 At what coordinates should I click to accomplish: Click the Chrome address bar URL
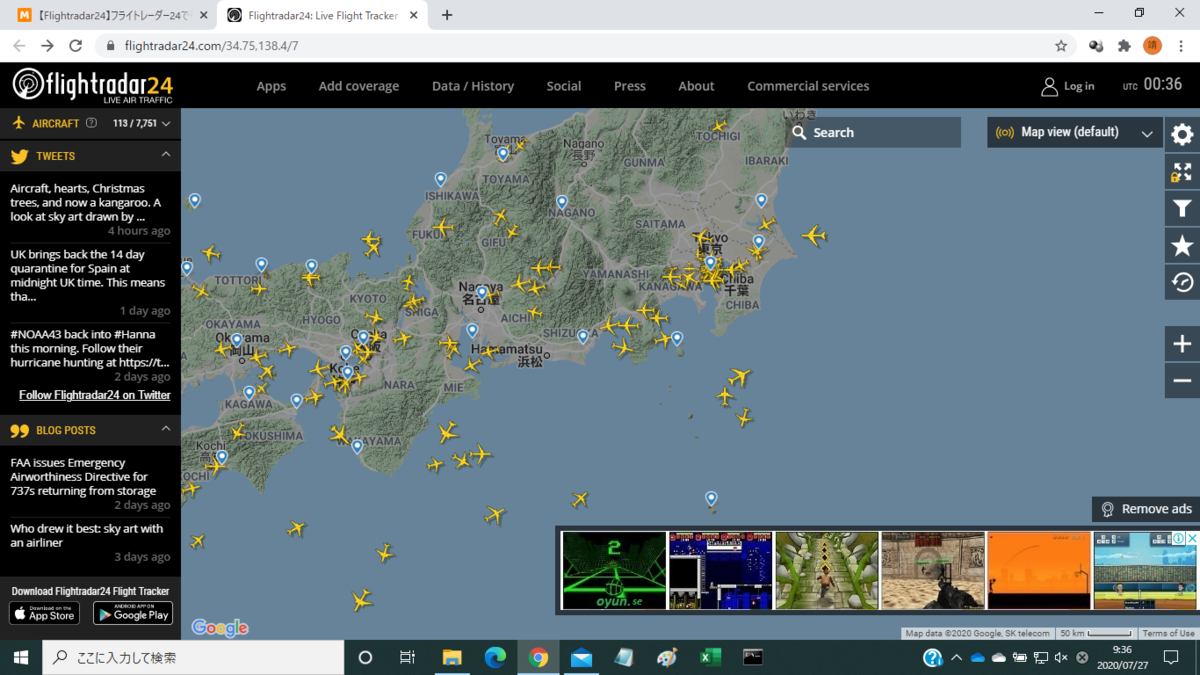pos(211,46)
